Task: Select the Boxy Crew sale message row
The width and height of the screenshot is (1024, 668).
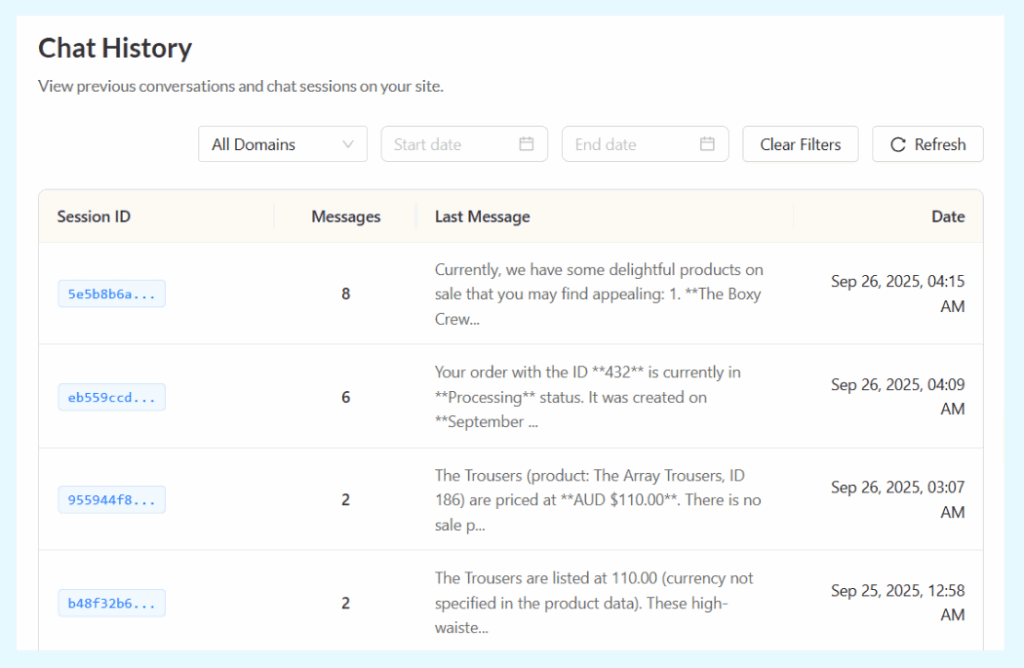Action: tap(599, 294)
